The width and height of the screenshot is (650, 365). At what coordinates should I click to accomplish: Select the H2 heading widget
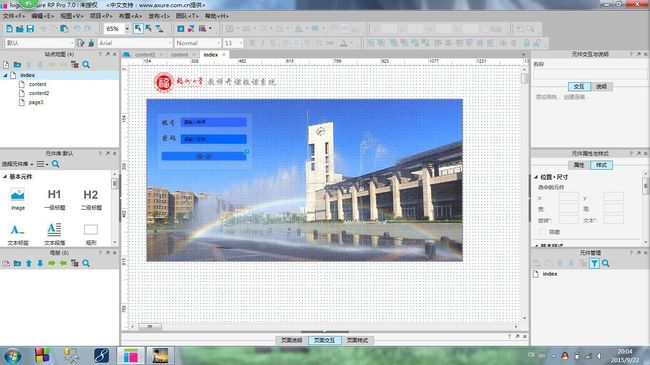[91, 199]
